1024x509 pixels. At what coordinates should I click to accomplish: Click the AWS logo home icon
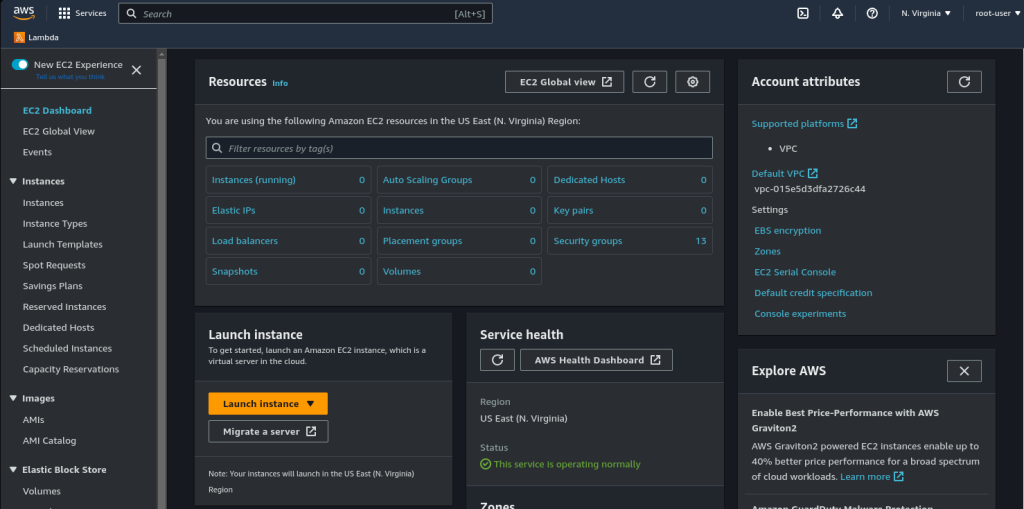click(x=24, y=13)
